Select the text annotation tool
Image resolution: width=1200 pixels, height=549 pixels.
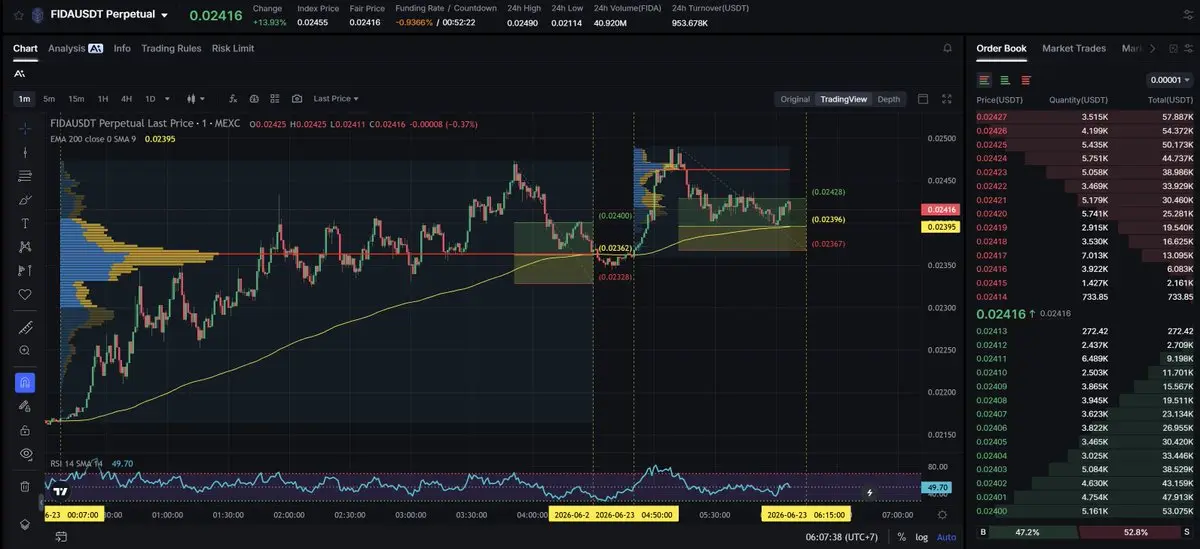click(25, 223)
